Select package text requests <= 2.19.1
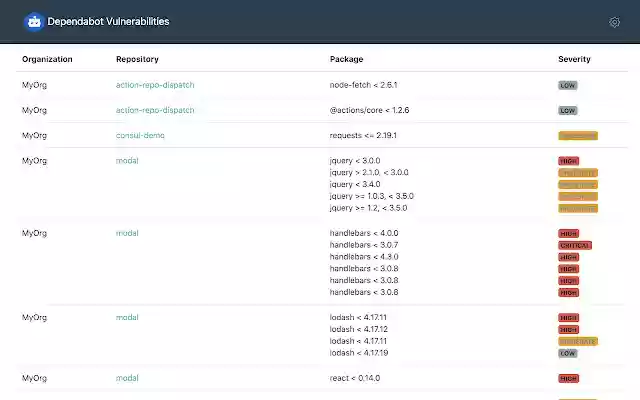Viewport: 640px width, 400px height. [363, 136]
